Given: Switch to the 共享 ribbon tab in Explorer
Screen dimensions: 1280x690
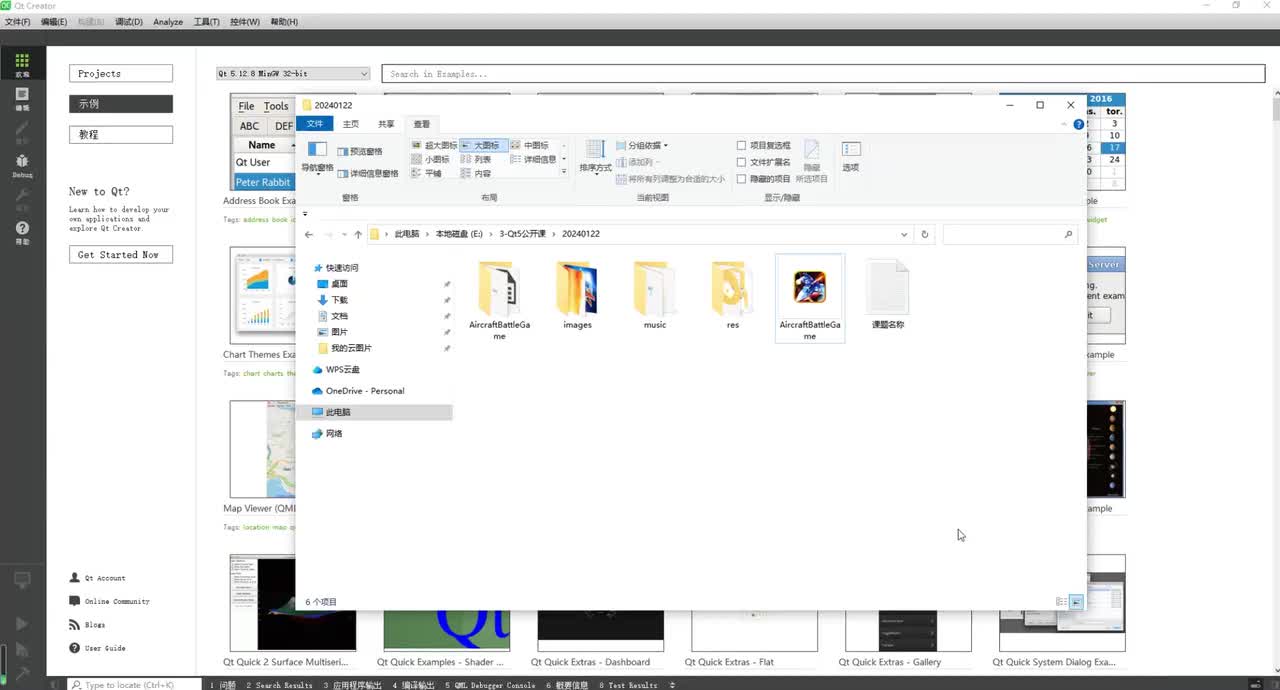Looking at the screenshot, I should pos(386,124).
